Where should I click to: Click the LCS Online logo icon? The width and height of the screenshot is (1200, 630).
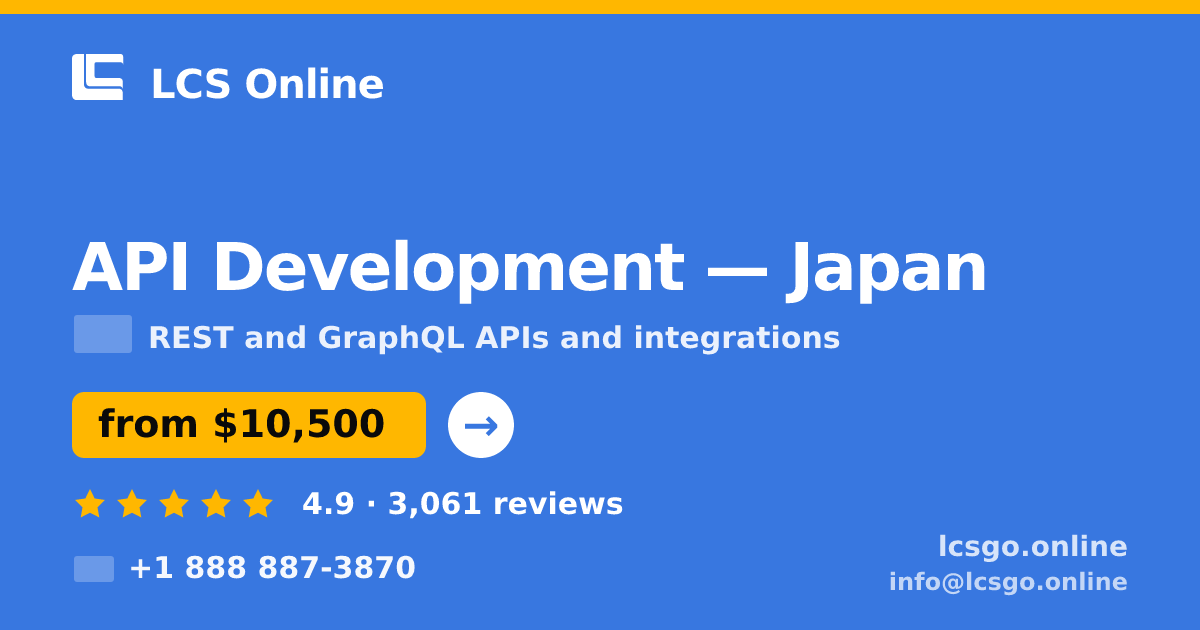[98, 77]
